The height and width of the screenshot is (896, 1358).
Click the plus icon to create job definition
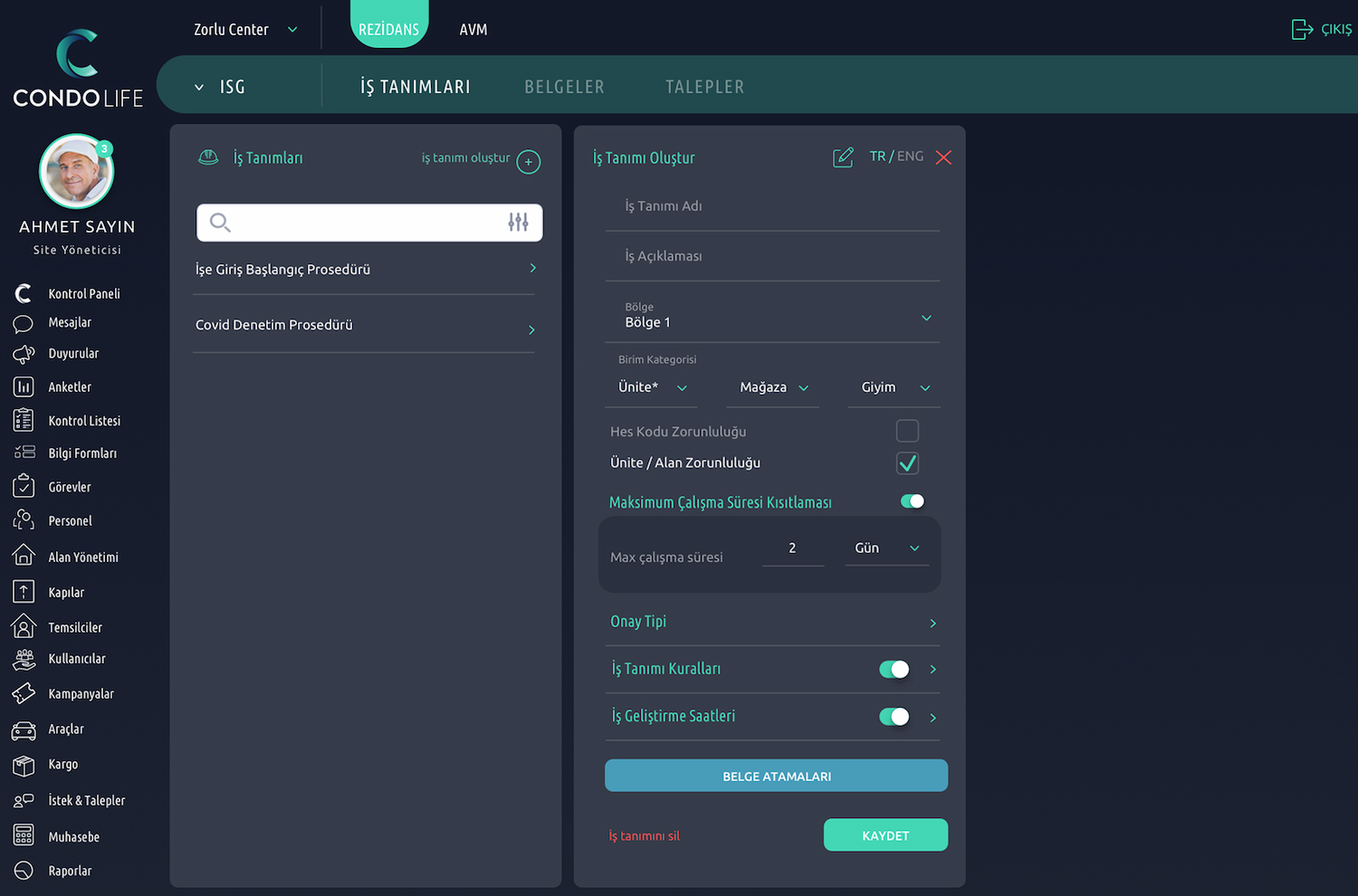coord(529,162)
